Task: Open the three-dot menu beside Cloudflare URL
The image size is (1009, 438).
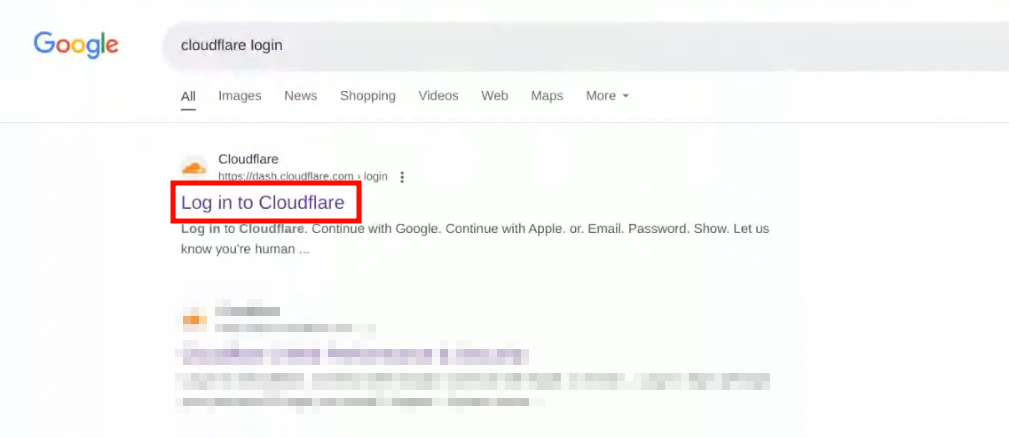Action: (402, 177)
